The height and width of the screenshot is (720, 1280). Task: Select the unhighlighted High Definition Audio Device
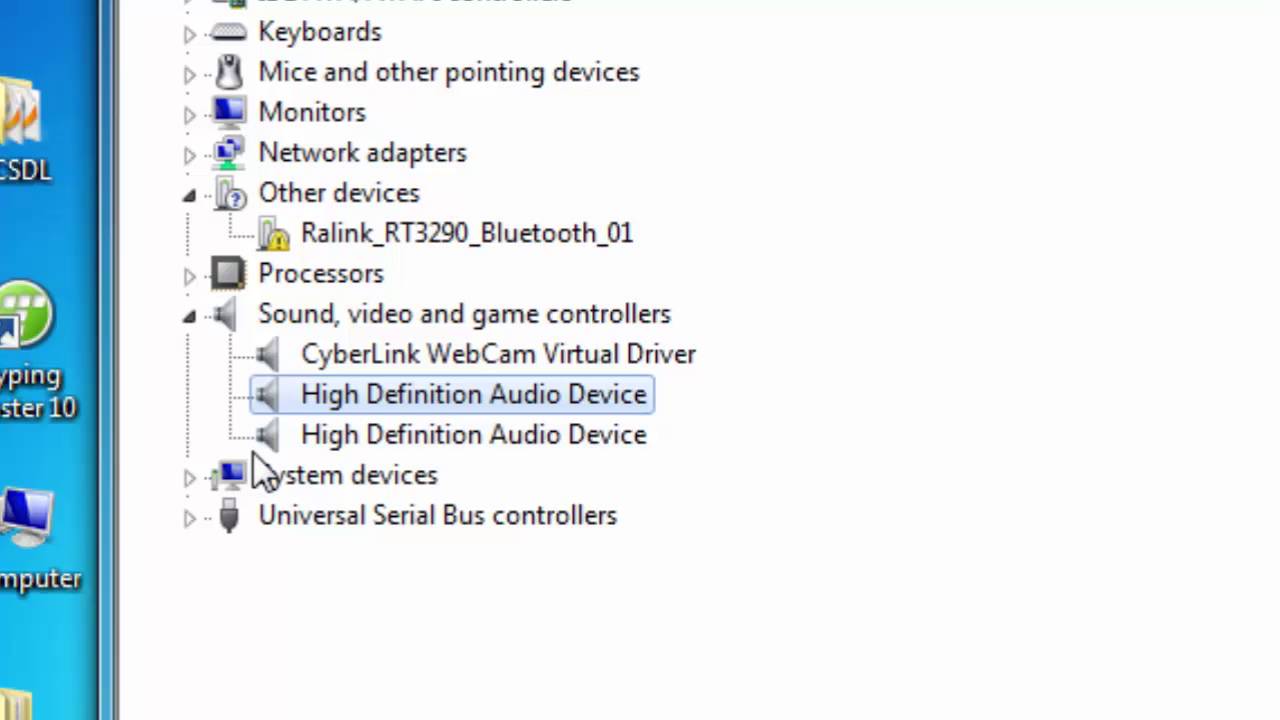tap(473, 435)
